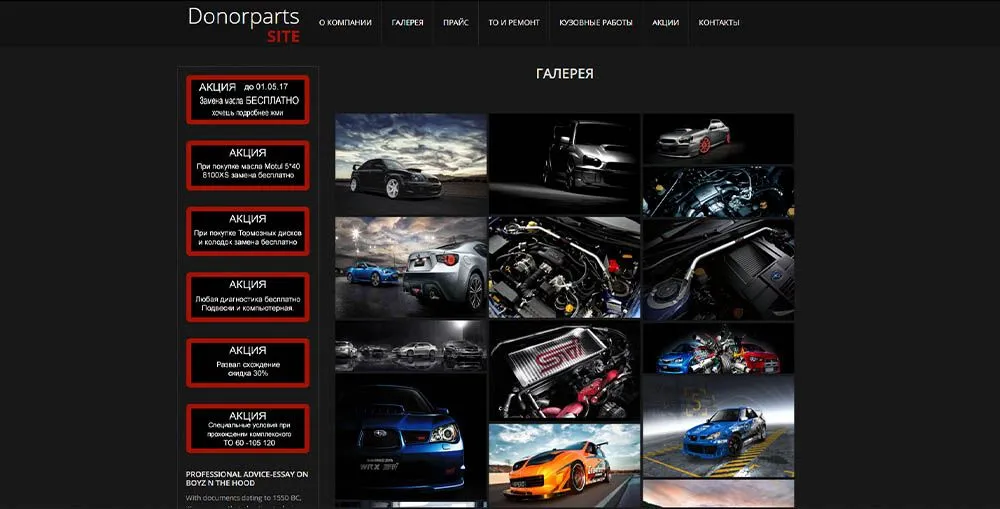Select the ГАЛЕРЕЯ navigation tab
Screen dimensions: 1000x509
coord(407,22)
